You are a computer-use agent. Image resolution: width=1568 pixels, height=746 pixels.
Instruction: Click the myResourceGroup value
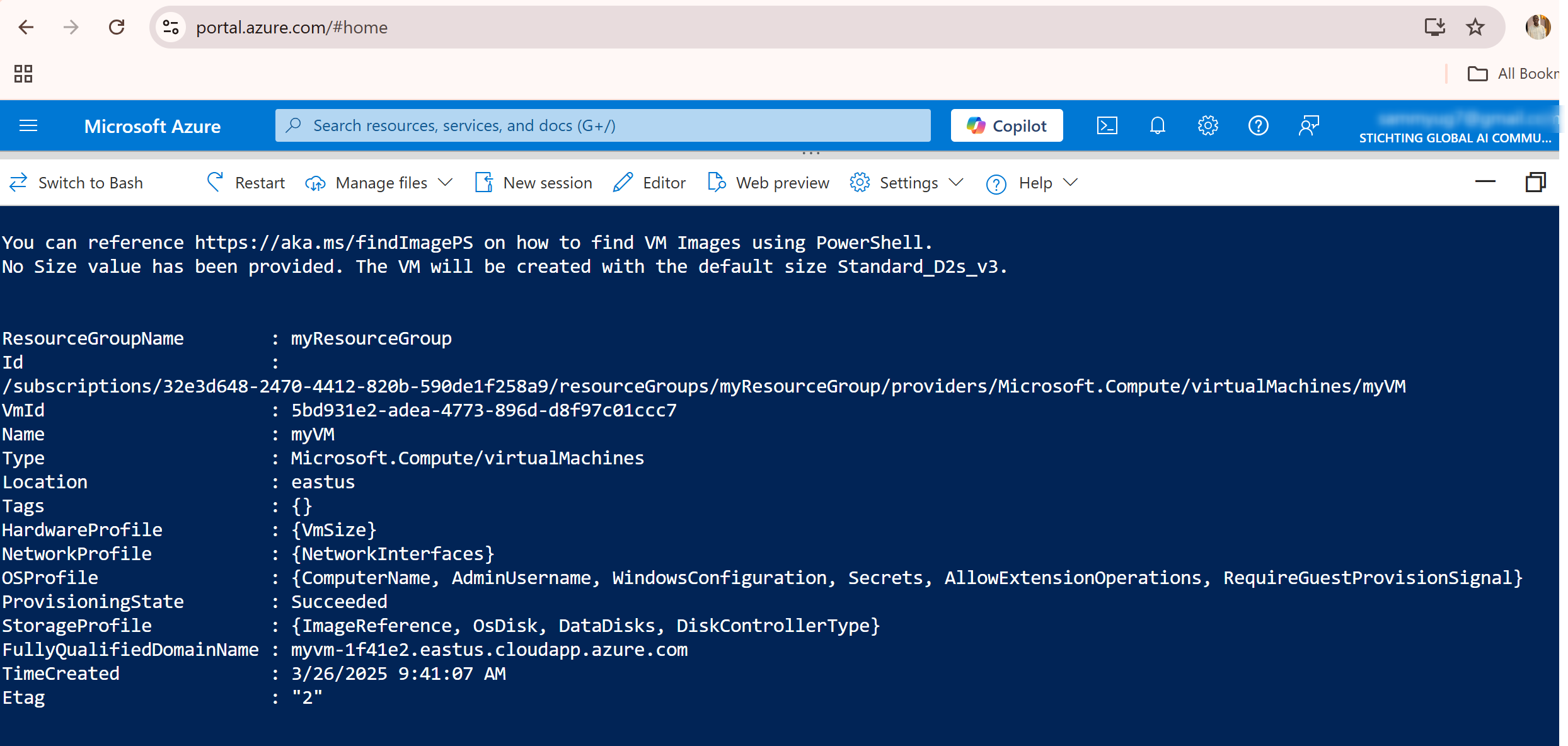[x=371, y=338]
